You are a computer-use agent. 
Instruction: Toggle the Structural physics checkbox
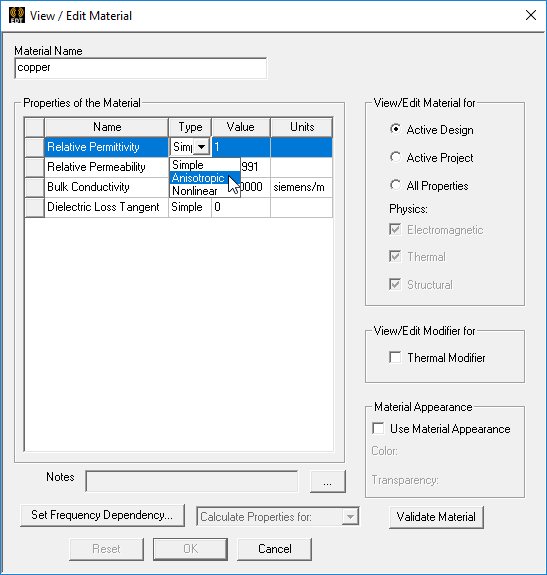click(x=395, y=284)
